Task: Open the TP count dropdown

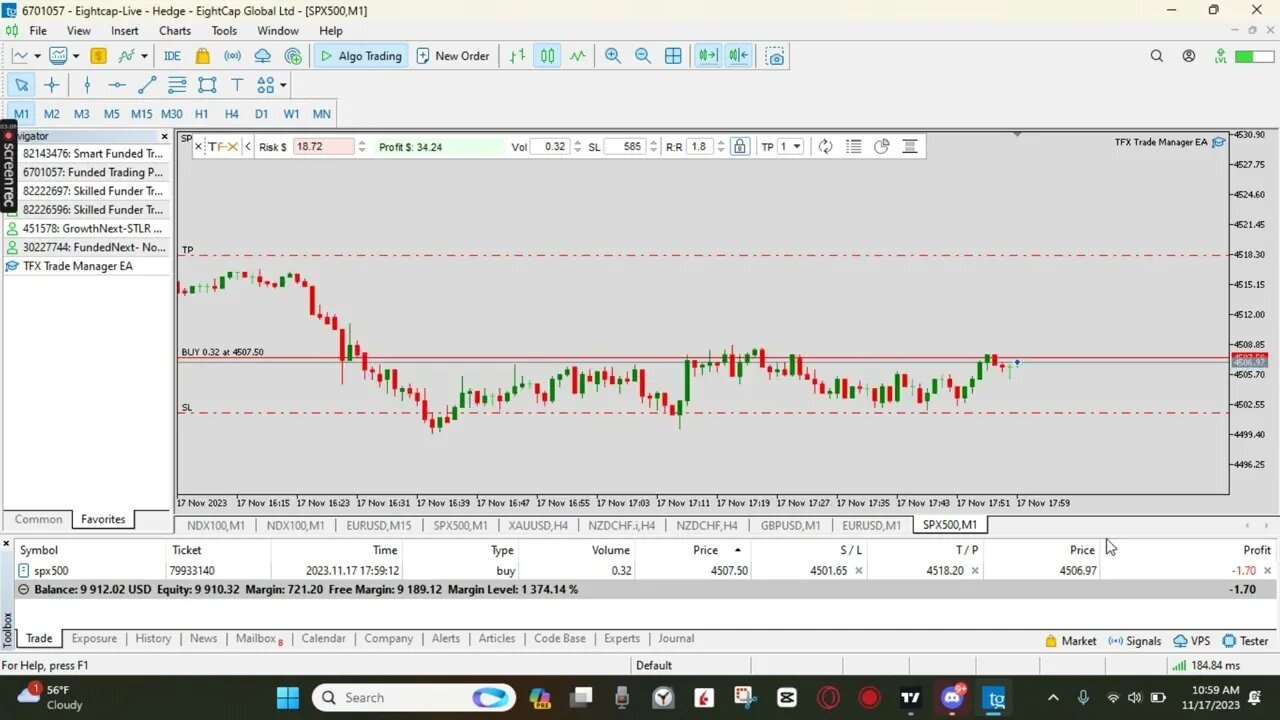Action: (790, 146)
